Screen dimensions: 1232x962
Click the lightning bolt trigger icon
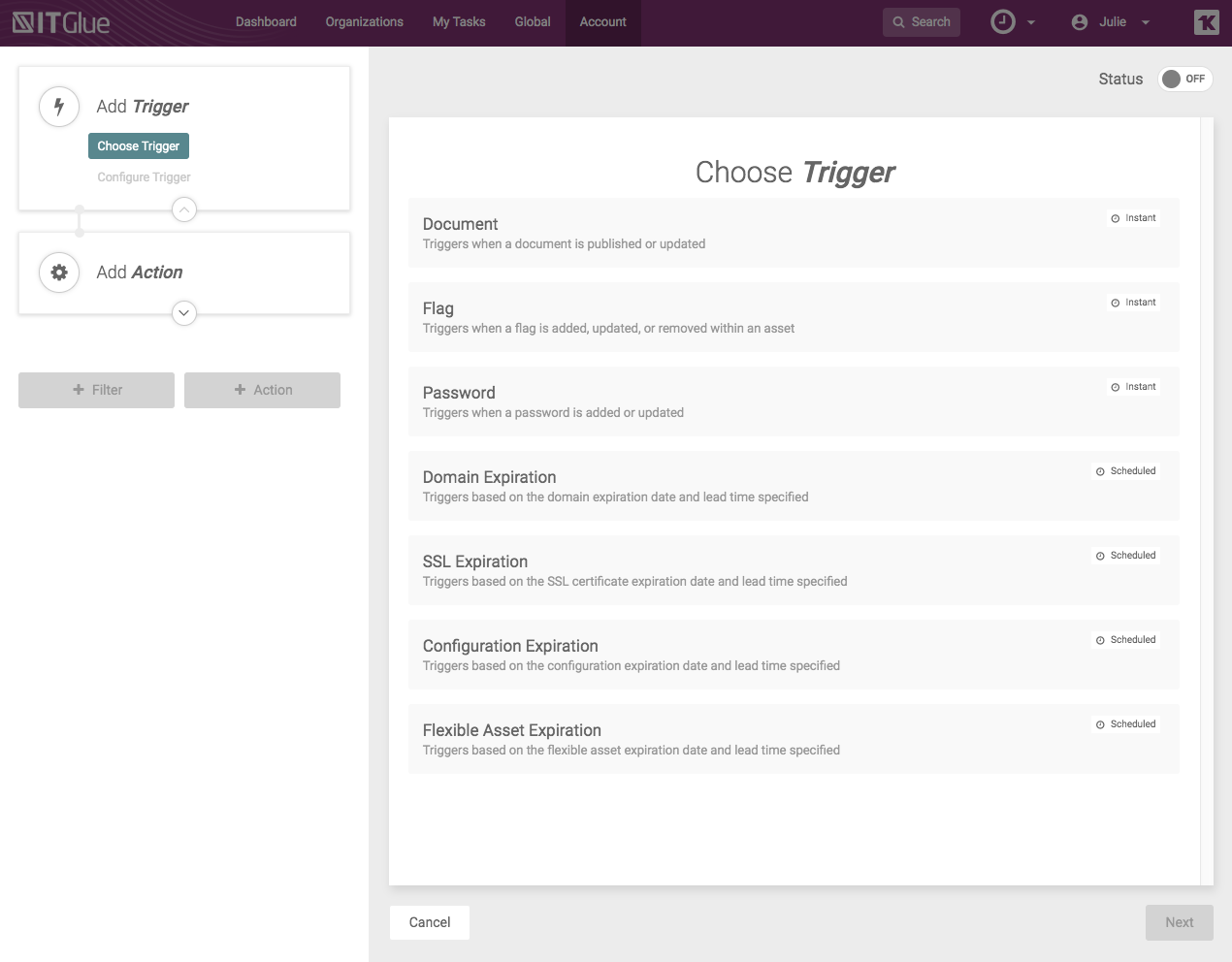pos(59,107)
